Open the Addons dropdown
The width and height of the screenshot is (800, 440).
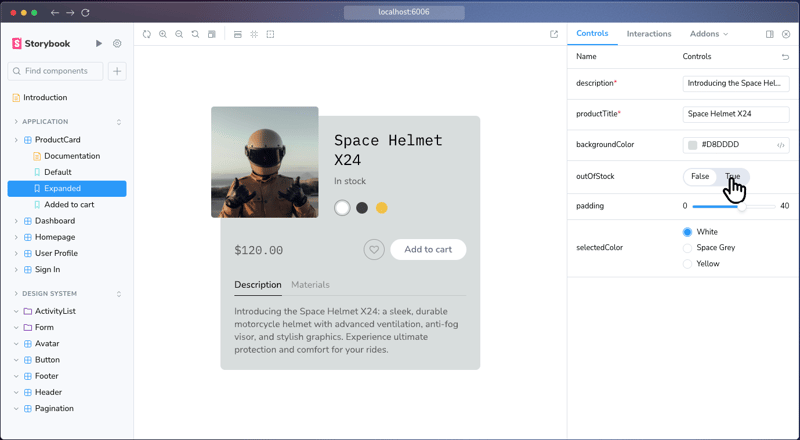[x=709, y=34]
